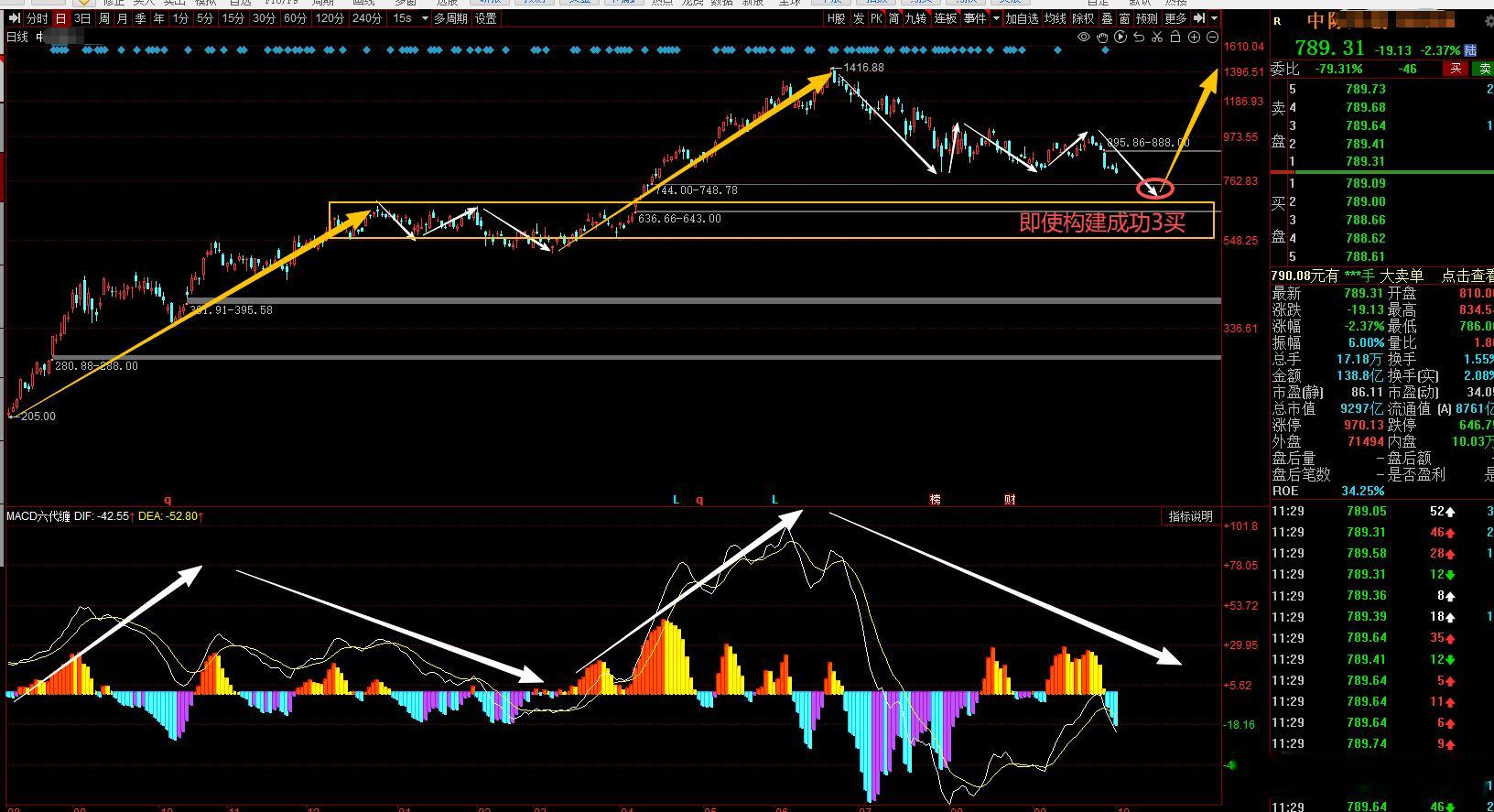Click the red 买 buy button
Image resolution: width=1494 pixels, height=812 pixels.
[1456, 69]
